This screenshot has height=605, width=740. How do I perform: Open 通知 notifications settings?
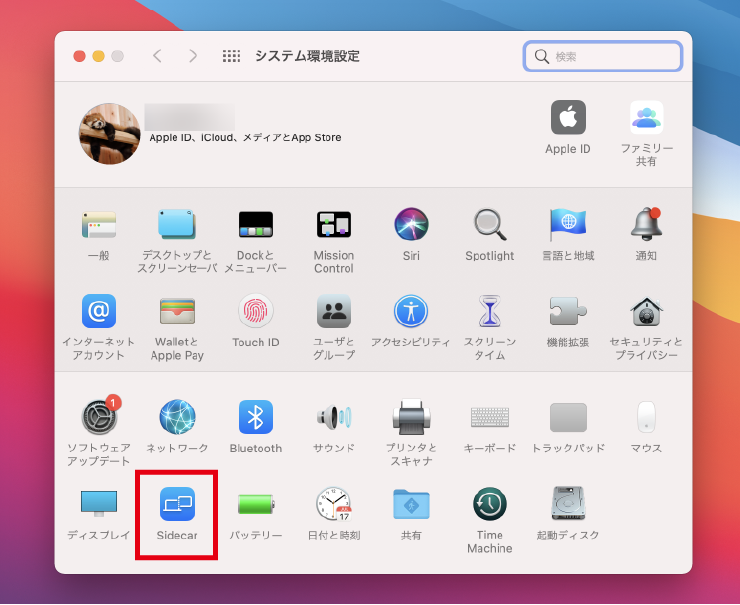tap(646, 224)
